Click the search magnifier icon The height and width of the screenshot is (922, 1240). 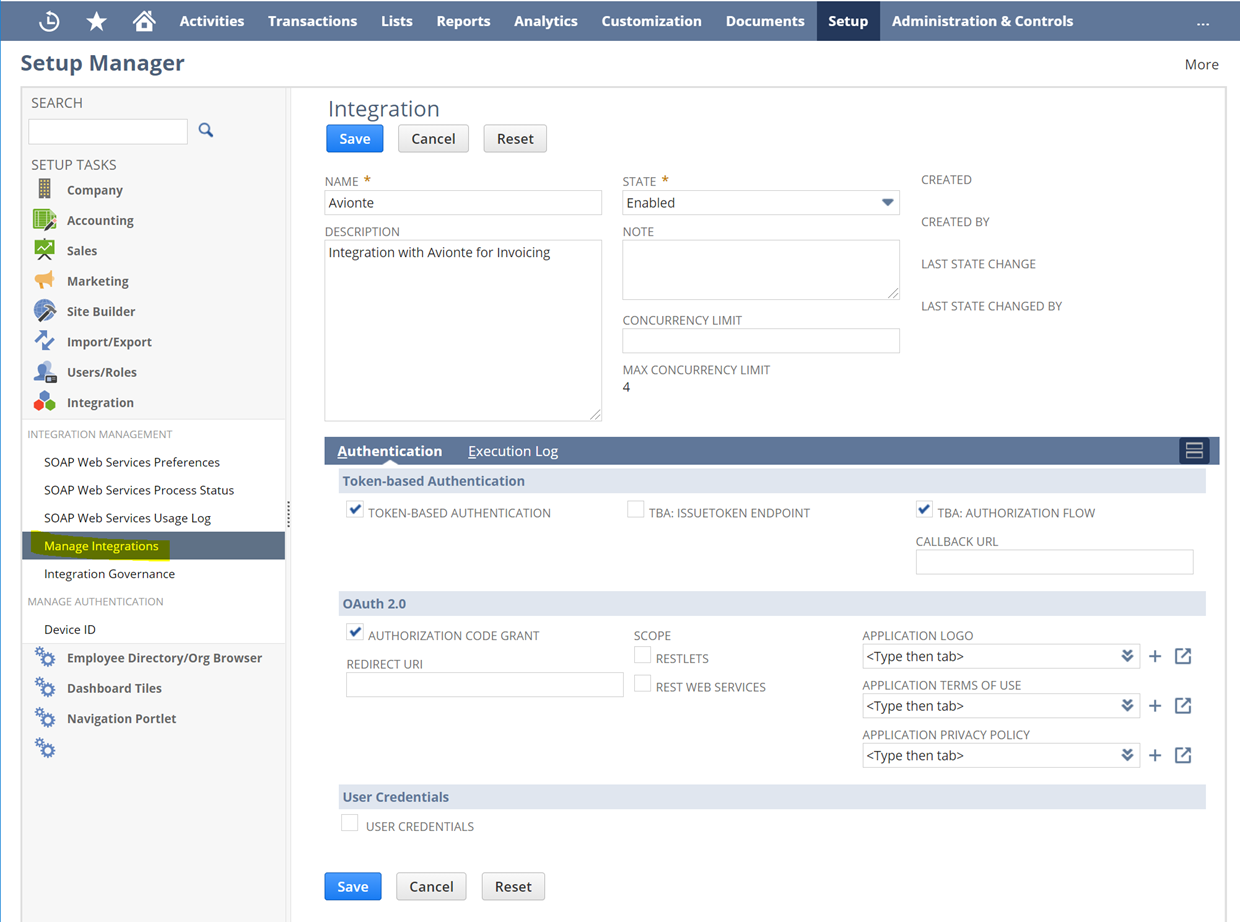(206, 130)
